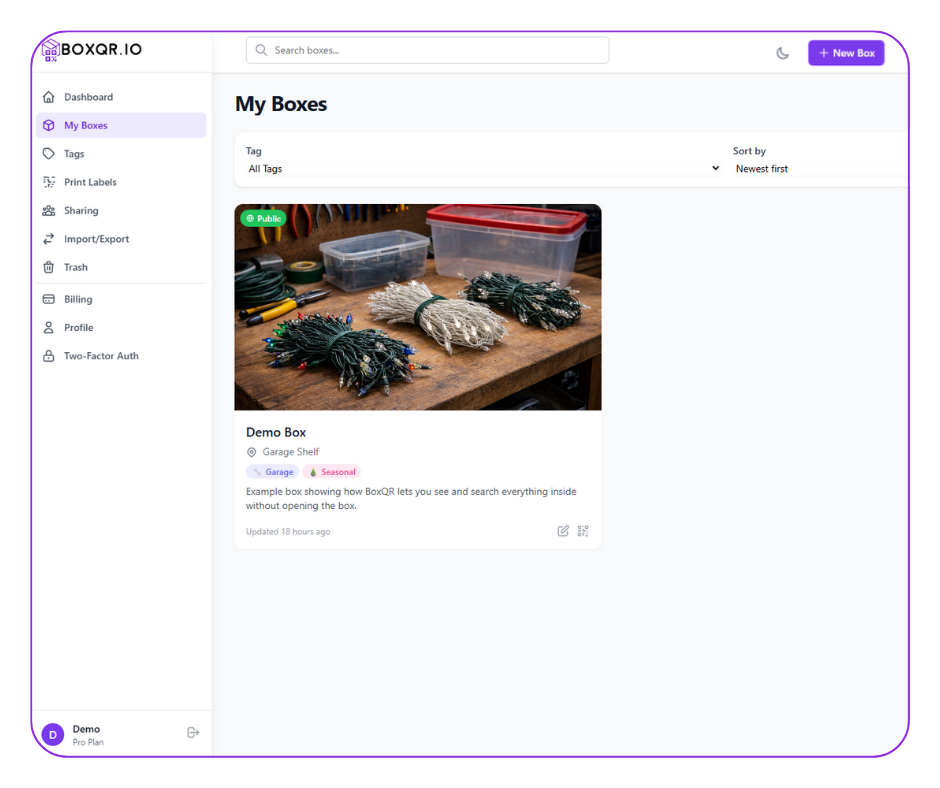This screenshot has width=940, height=788.
Task: Open the QR code icon on Demo Box
Action: coord(583,531)
